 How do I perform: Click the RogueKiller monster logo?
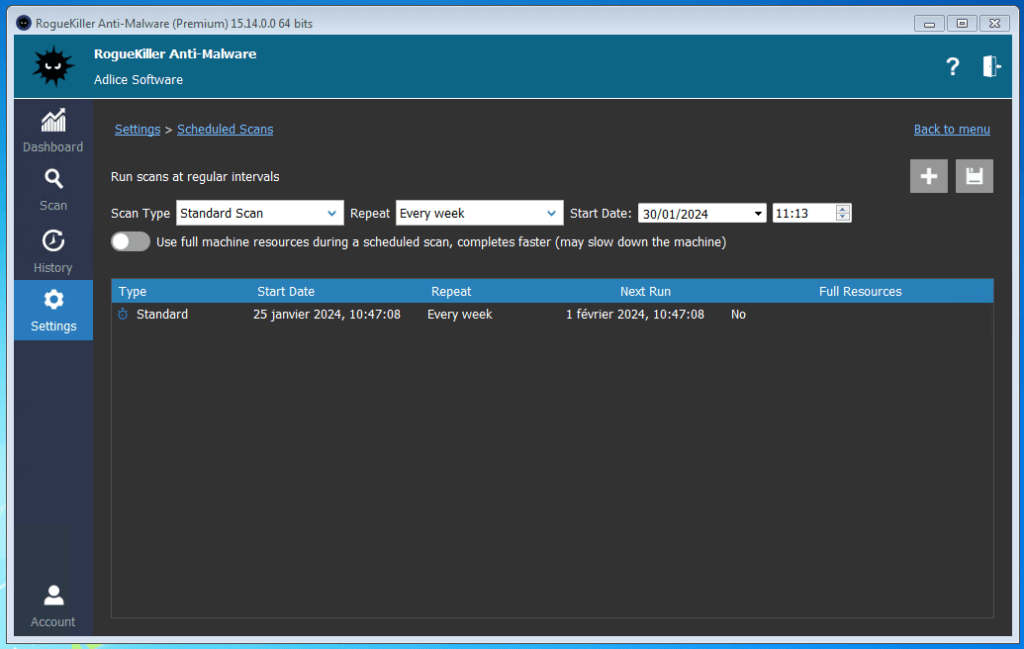(x=53, y=67)
